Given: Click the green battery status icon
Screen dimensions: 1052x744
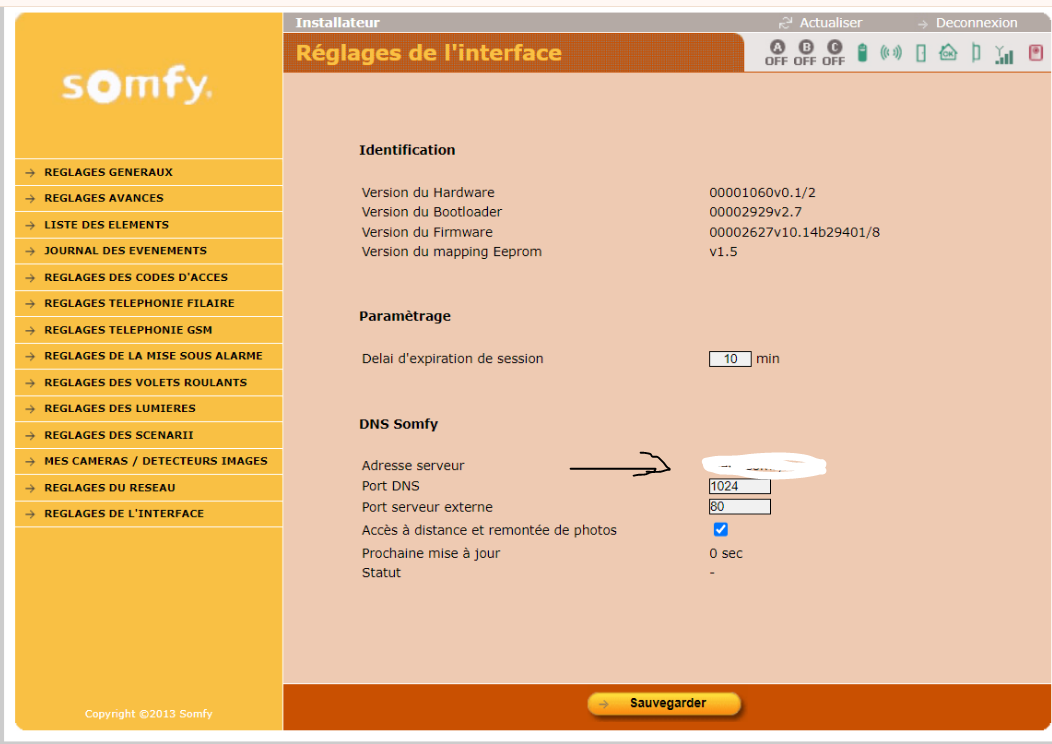Looking at the screenshot, I should pyautogui.click(x=862, y=53).
